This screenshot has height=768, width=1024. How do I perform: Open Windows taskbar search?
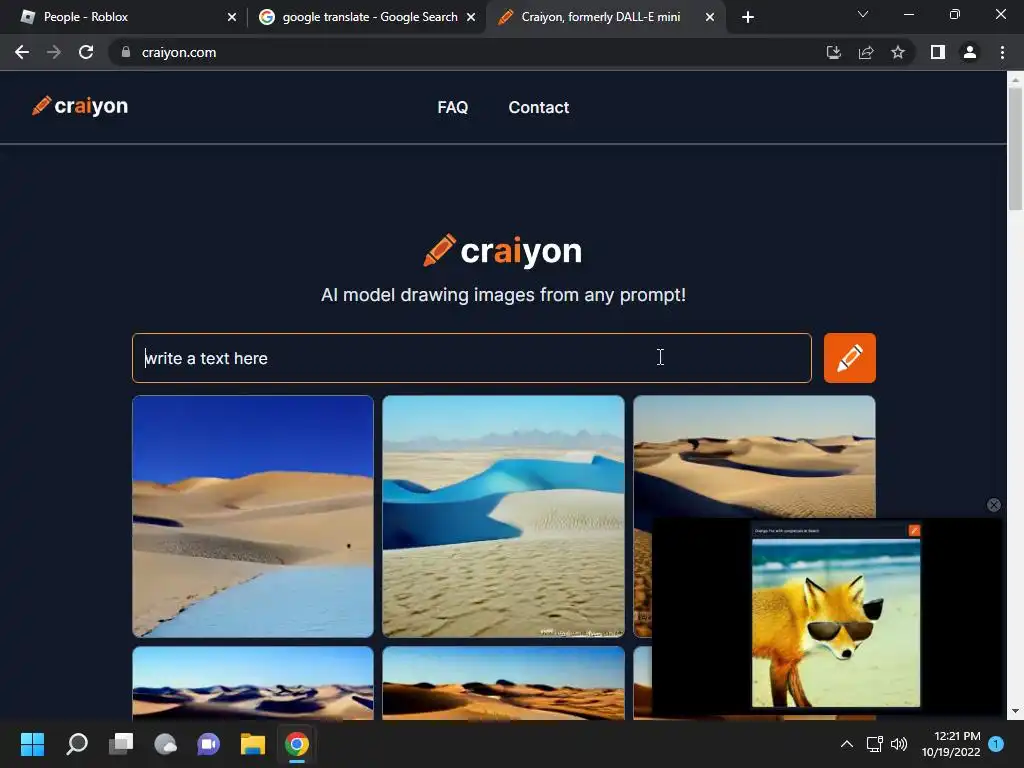[76, 744]
